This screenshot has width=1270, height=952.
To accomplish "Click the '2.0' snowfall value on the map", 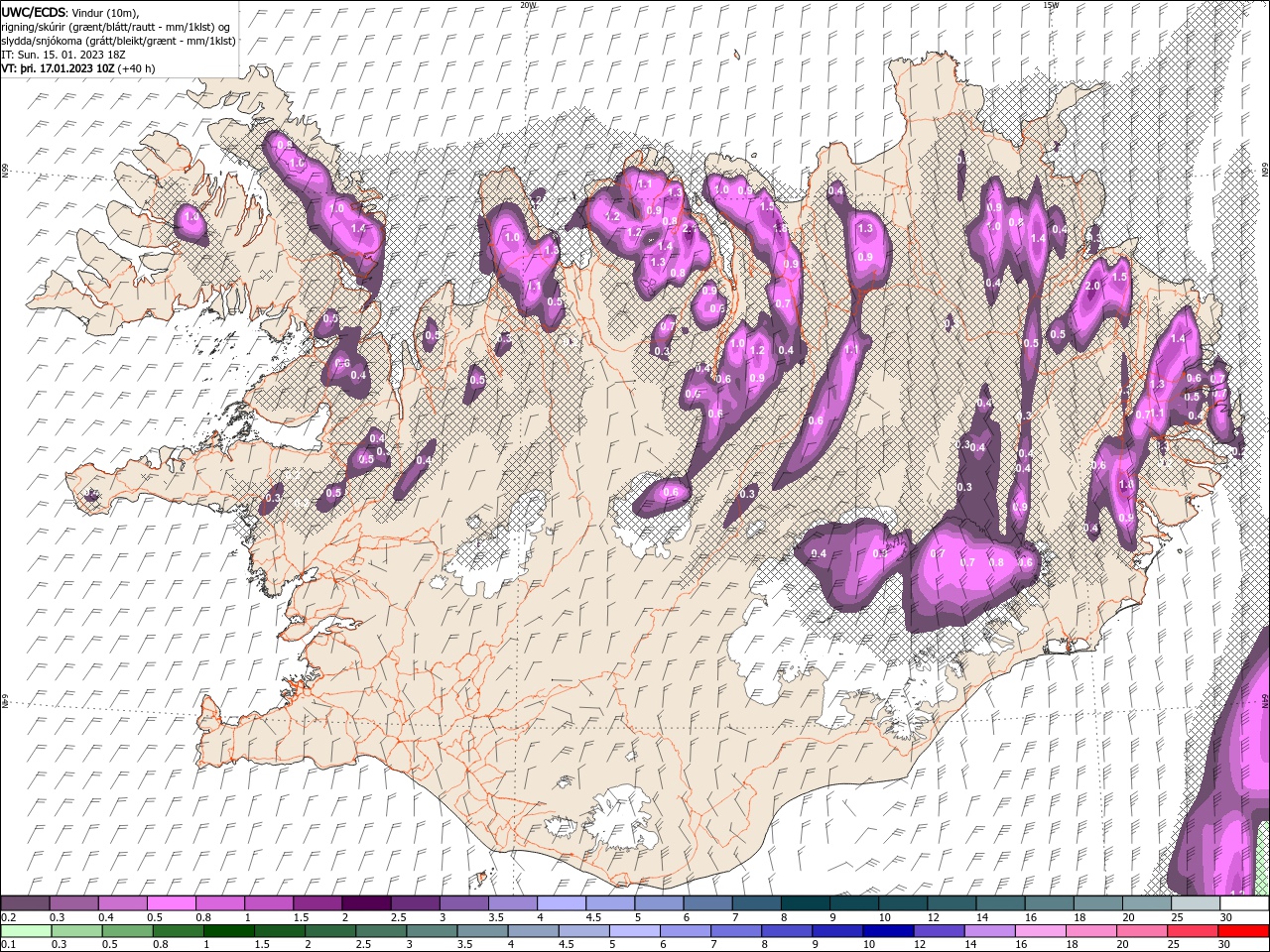I will point(1092,286).
